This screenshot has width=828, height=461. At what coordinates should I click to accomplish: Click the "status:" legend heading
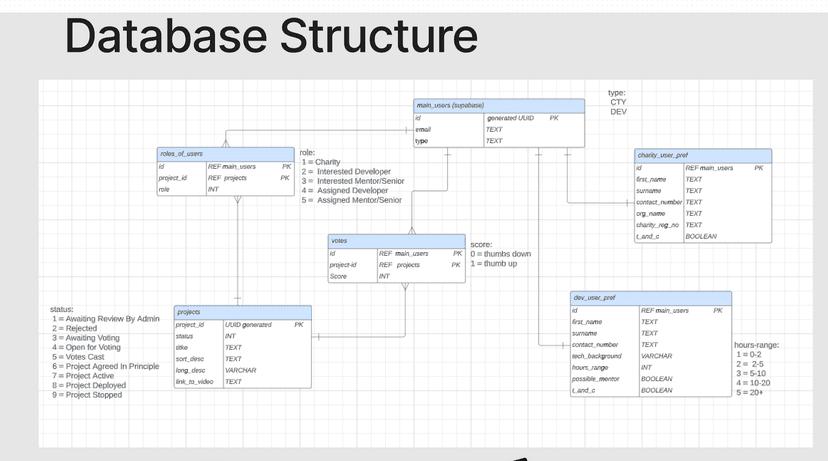click(x=62, y=309)
